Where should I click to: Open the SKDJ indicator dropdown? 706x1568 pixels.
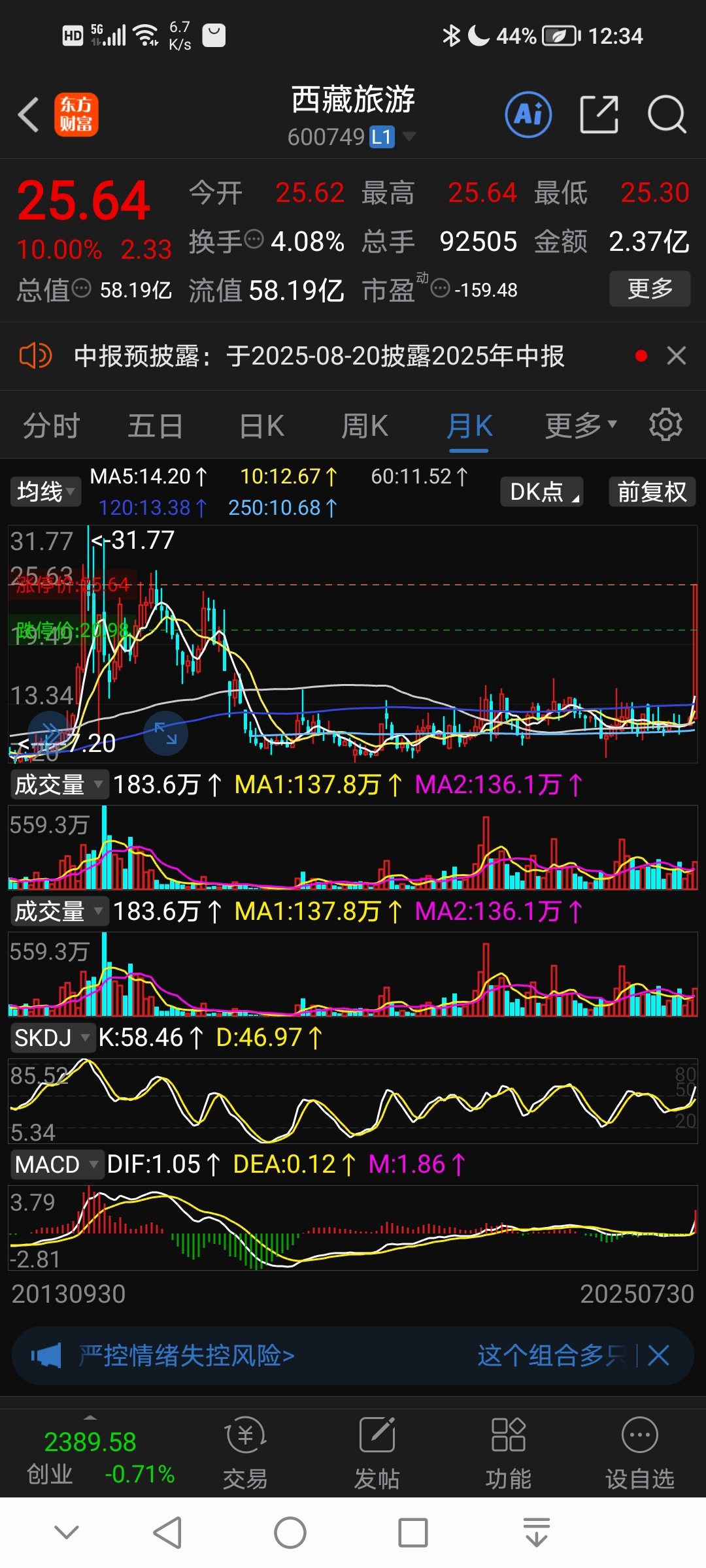(52, 1037)
